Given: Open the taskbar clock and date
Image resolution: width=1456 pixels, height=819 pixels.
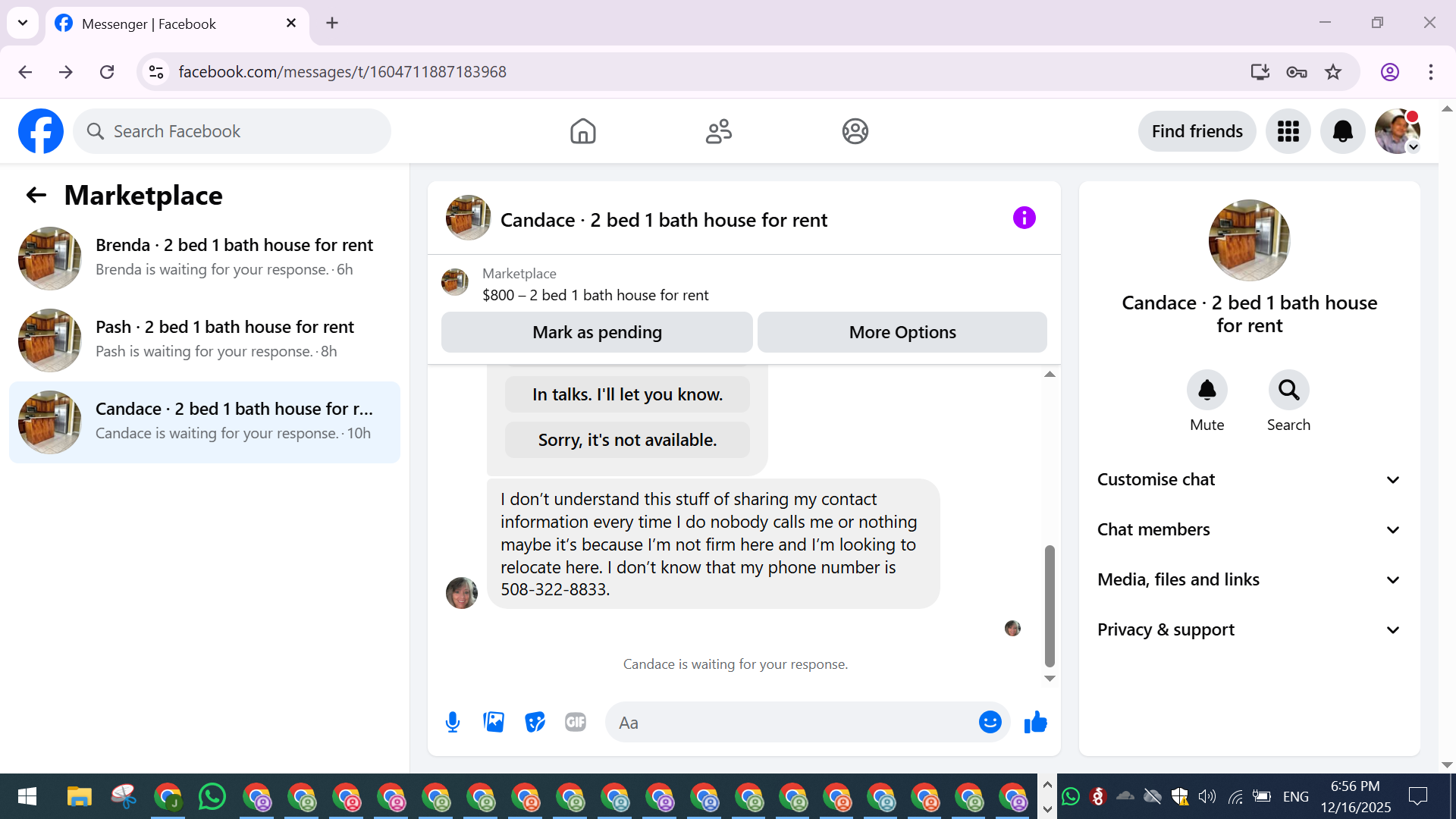Looking at the screenshot, I should [1355, 796].
